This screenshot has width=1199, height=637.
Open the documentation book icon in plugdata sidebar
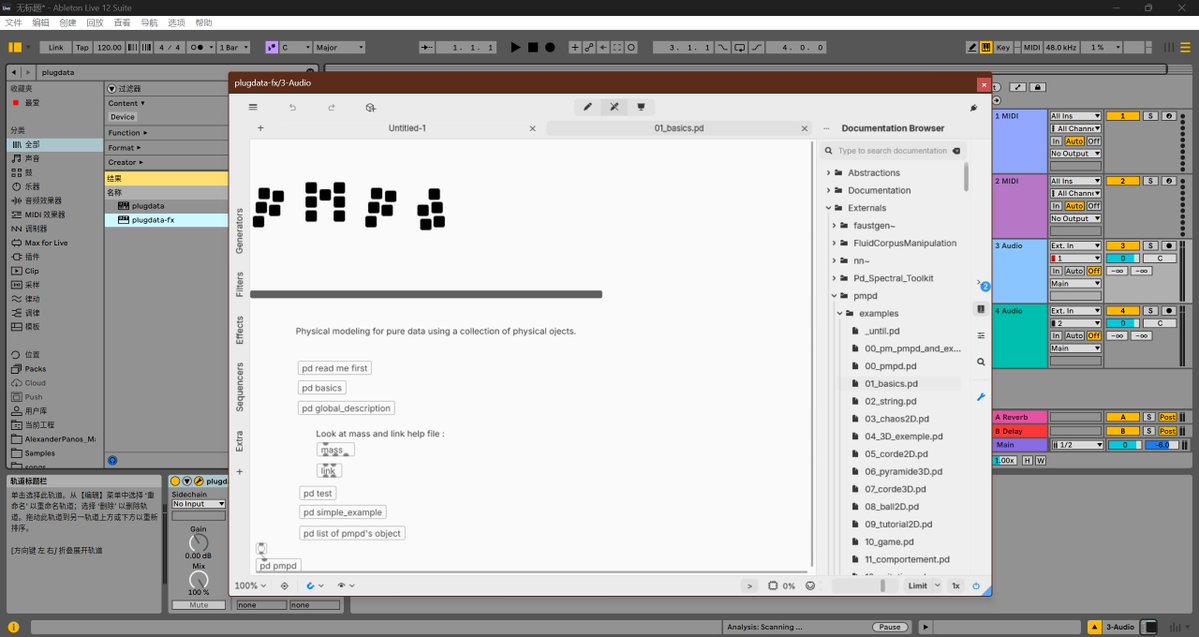(x=981, y=309)
